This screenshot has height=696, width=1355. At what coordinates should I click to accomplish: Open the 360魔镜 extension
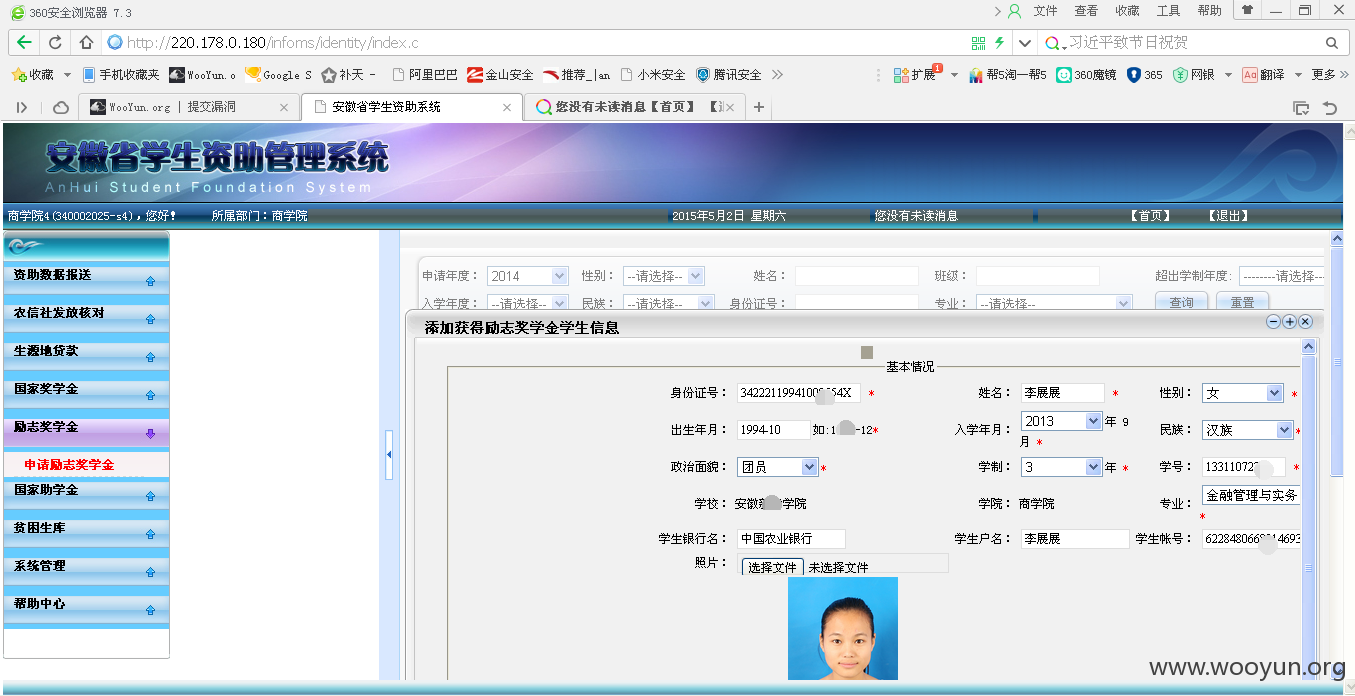click(x=1086, y=75)
